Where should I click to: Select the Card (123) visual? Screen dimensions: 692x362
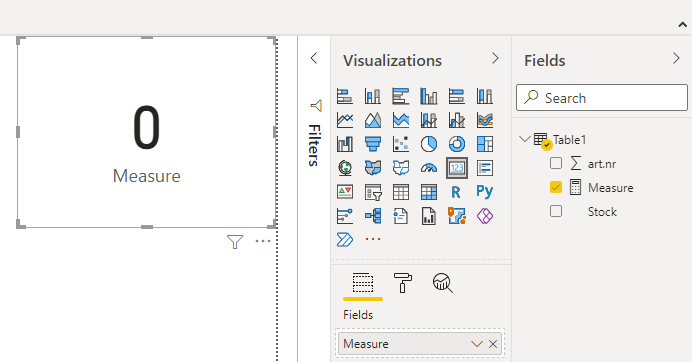tap(456, 168)
